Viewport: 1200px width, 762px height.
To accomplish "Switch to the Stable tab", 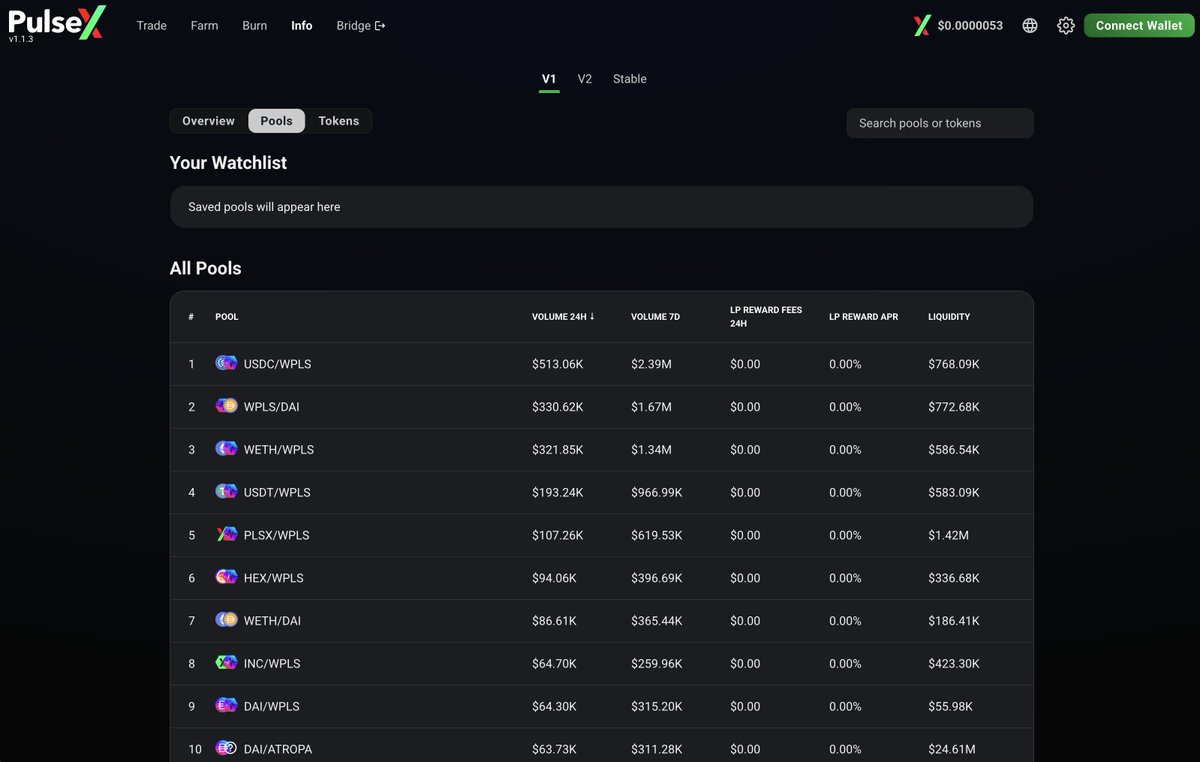I will pyautogui.click(x=630, y=79).
